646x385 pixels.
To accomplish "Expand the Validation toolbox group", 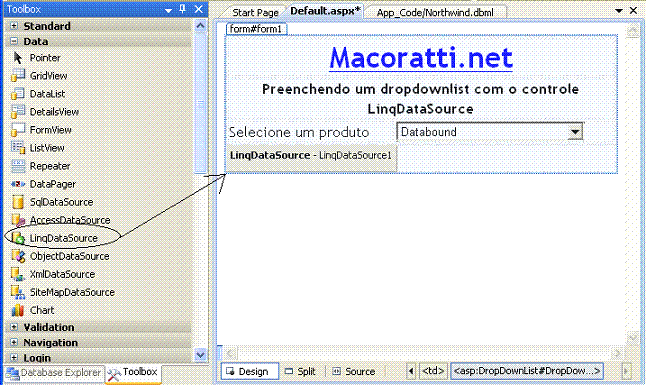I will tap(14, 327).
